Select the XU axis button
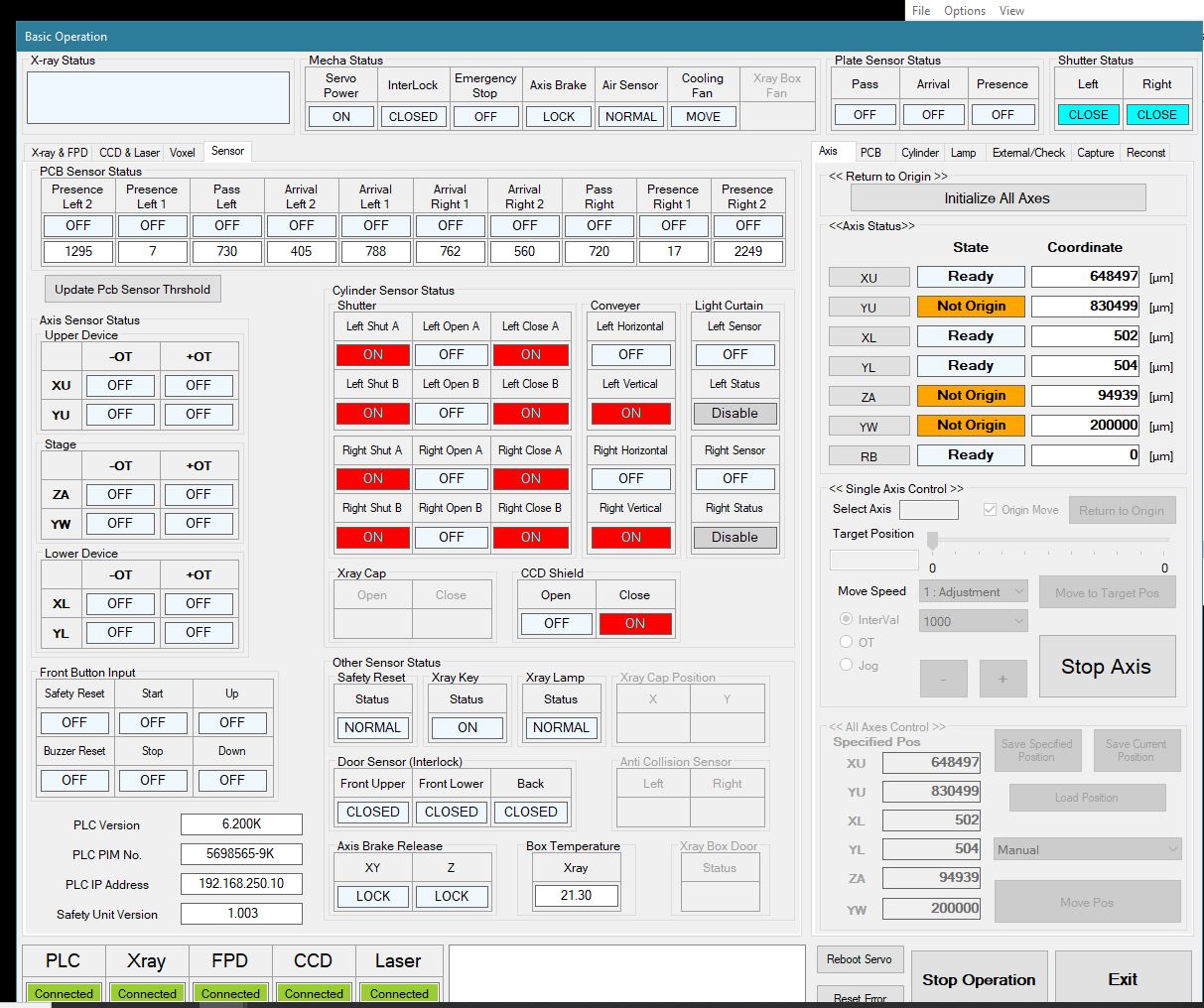The height and width of the screenshot is (1008, 1204). coord(869,278)
